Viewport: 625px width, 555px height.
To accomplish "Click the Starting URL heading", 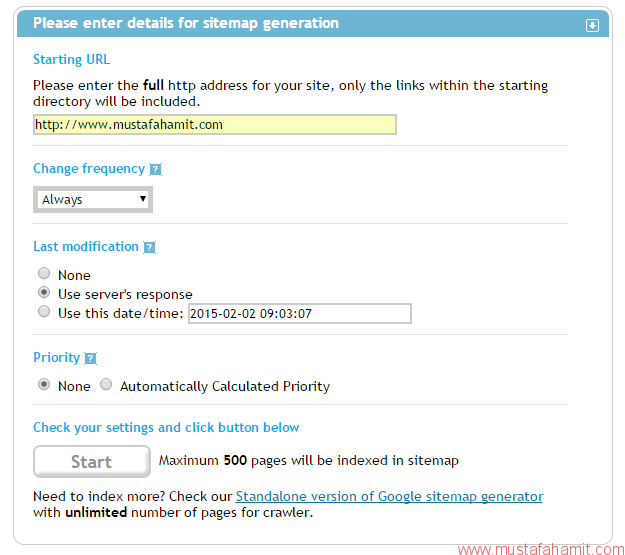I will [x=71, y=59].
